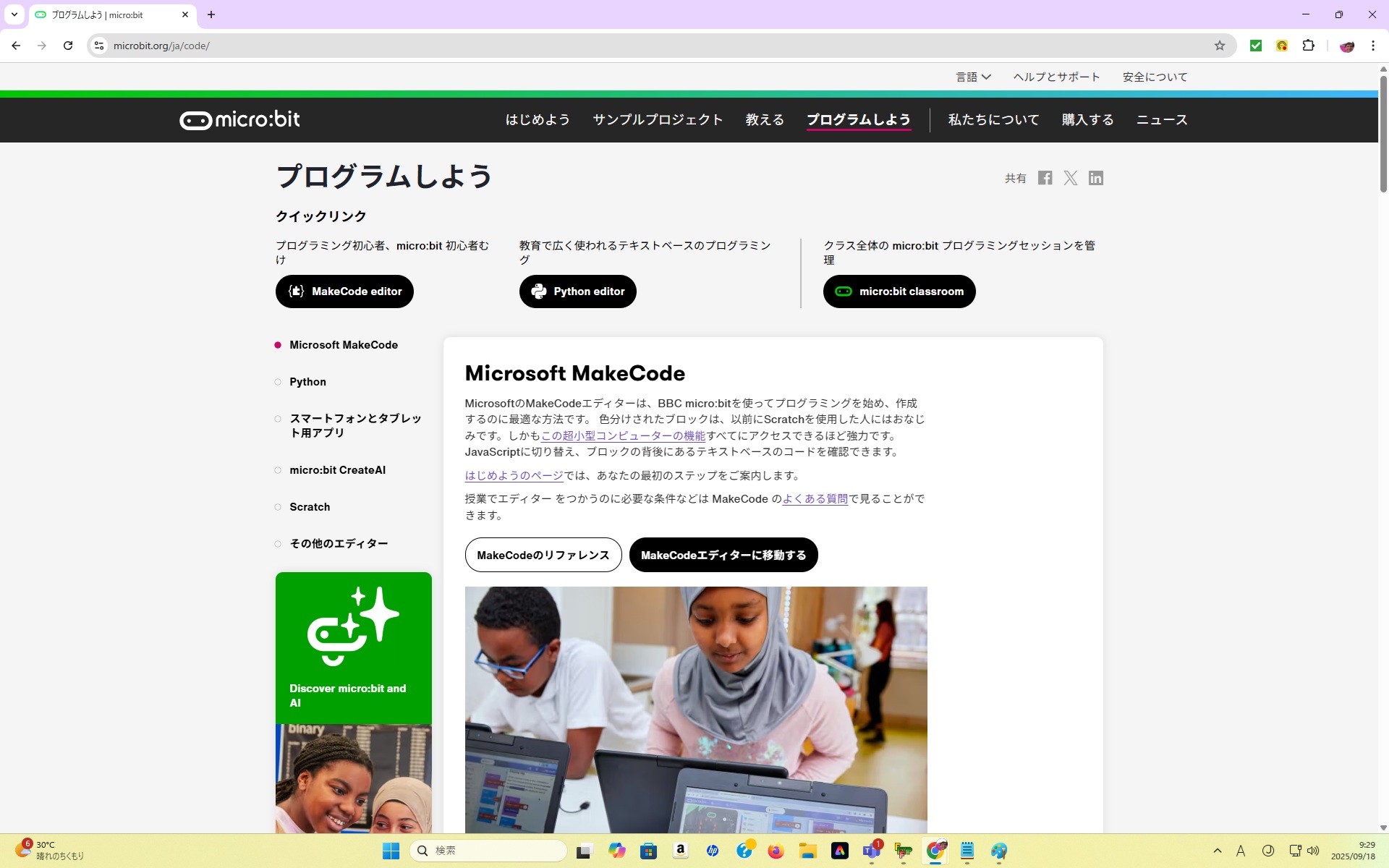Image resolution: width=1389 pixels, height=868 pixels.
Task: Share page via X icon
Action: [1070, 178]
